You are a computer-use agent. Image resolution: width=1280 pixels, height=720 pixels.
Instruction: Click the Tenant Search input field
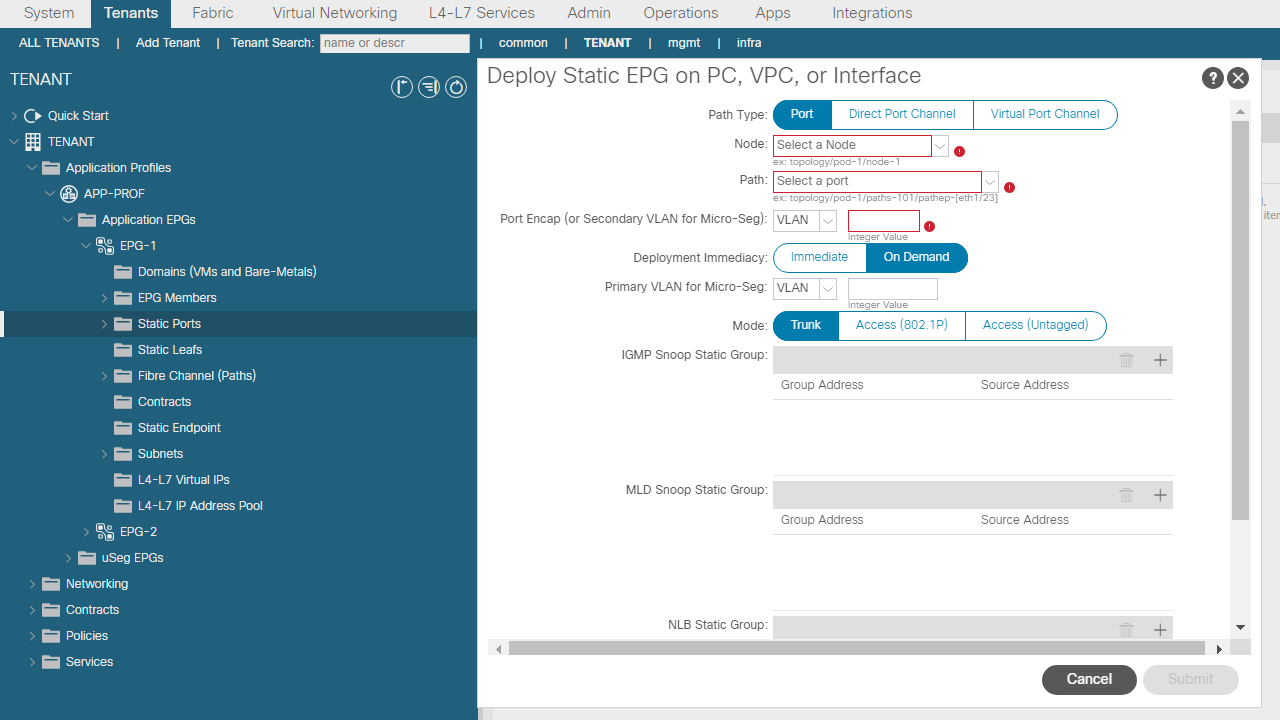click(x=395, y=43)
